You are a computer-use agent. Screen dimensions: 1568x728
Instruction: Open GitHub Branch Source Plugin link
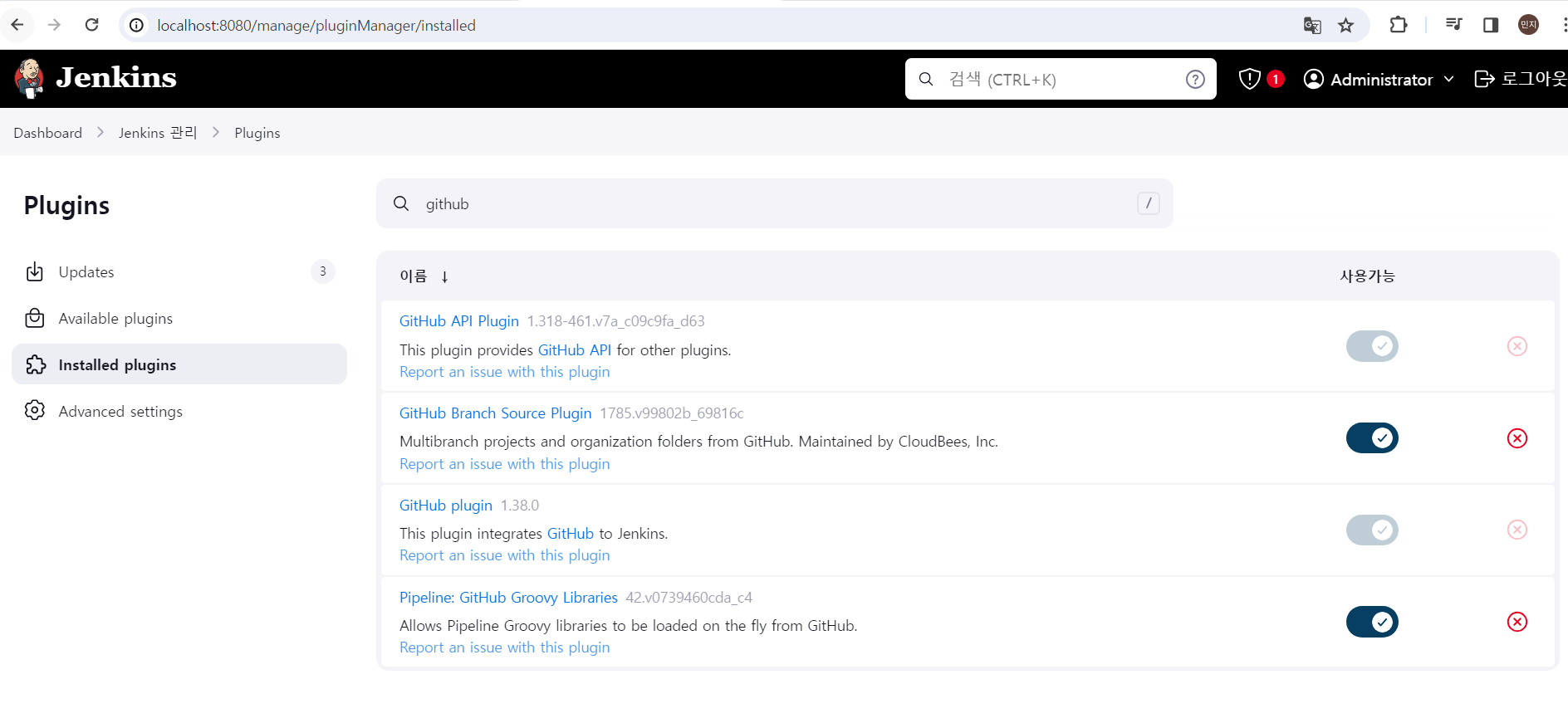(496, 413)
